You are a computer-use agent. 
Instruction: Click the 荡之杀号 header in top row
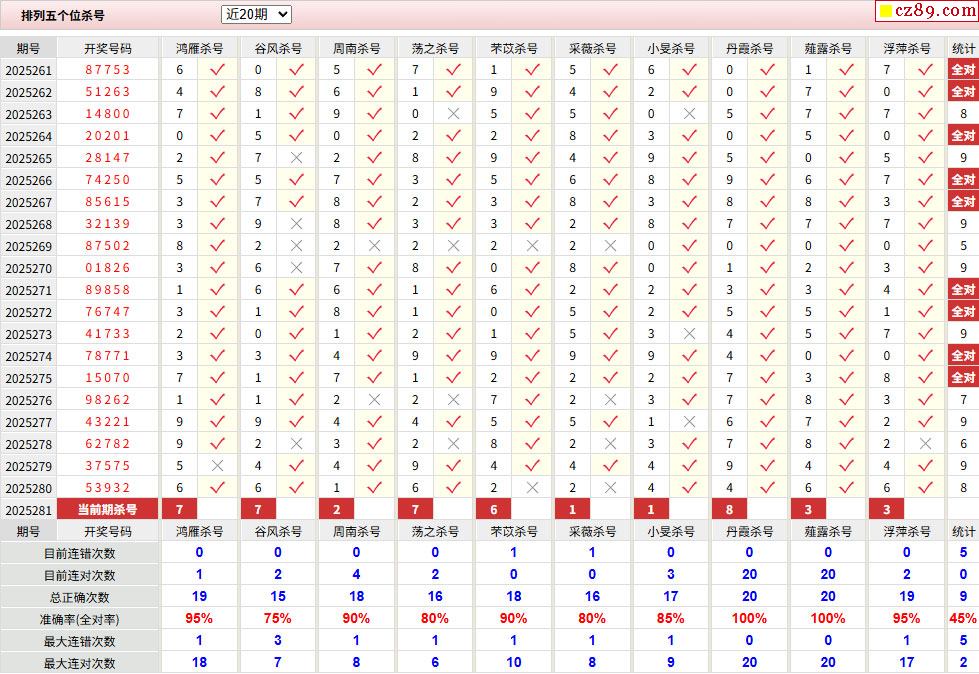click(435, 48)
